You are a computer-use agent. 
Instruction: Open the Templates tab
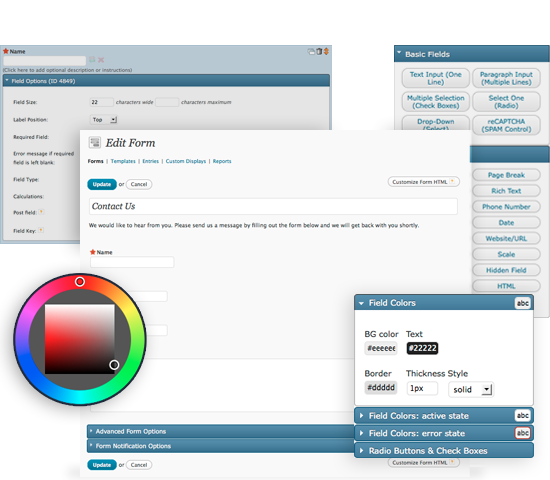123,161
